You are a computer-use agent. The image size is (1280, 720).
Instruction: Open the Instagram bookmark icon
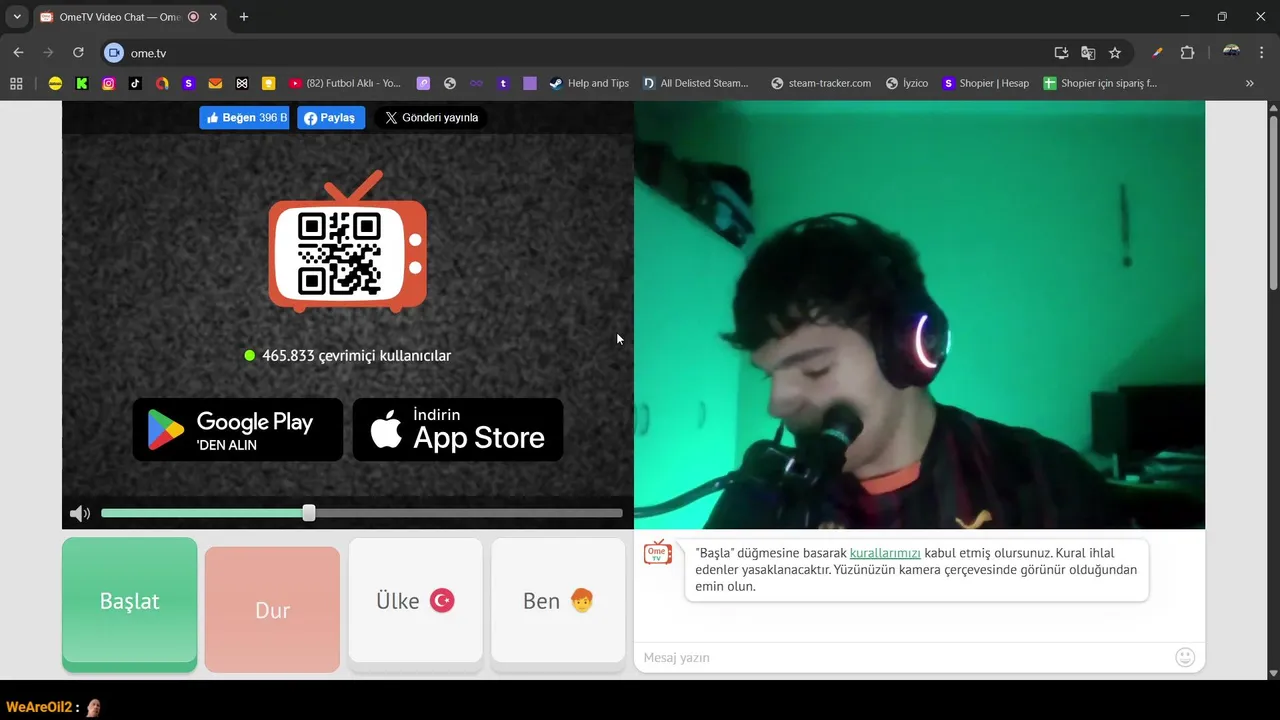pyautogui.click(x=109, y=83)
